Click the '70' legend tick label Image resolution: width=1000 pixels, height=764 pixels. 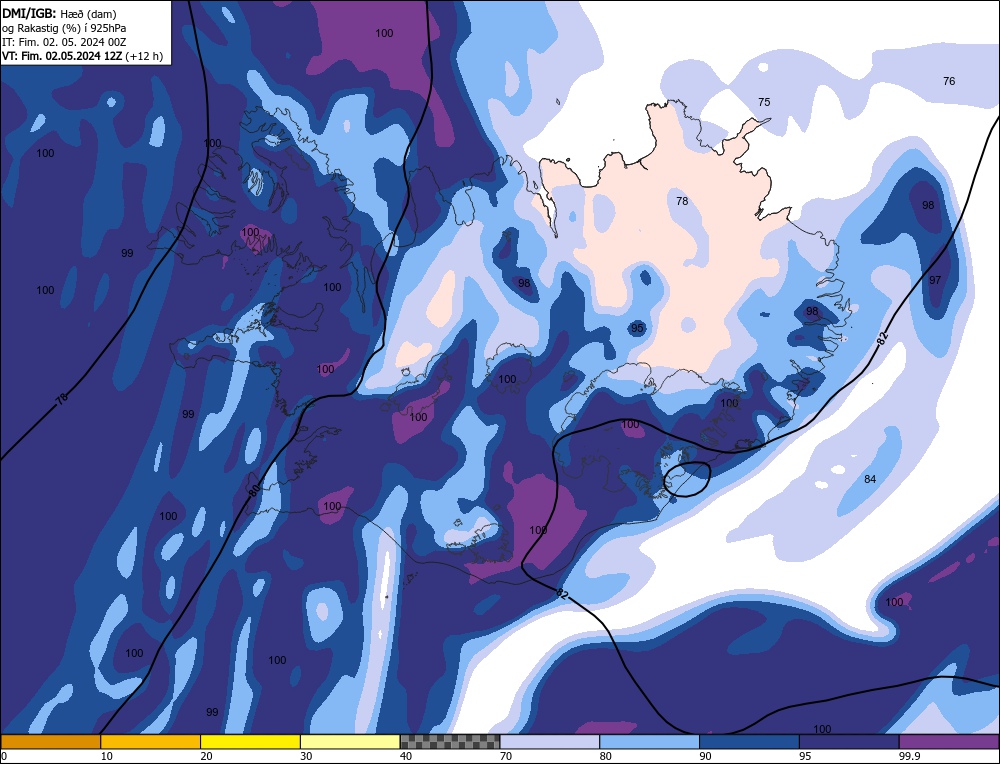506,756
